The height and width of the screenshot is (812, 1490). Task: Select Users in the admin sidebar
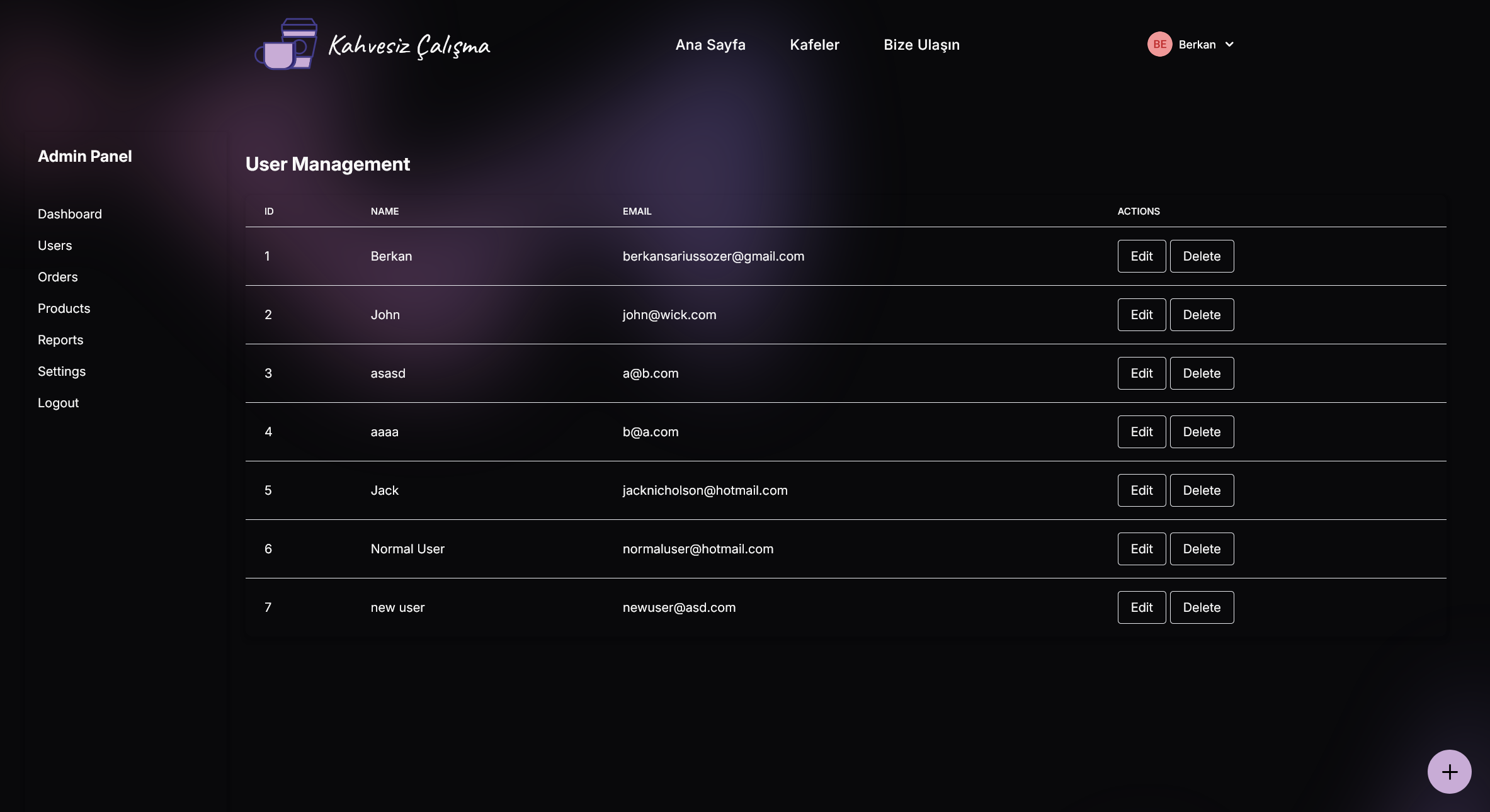(55, 245)
